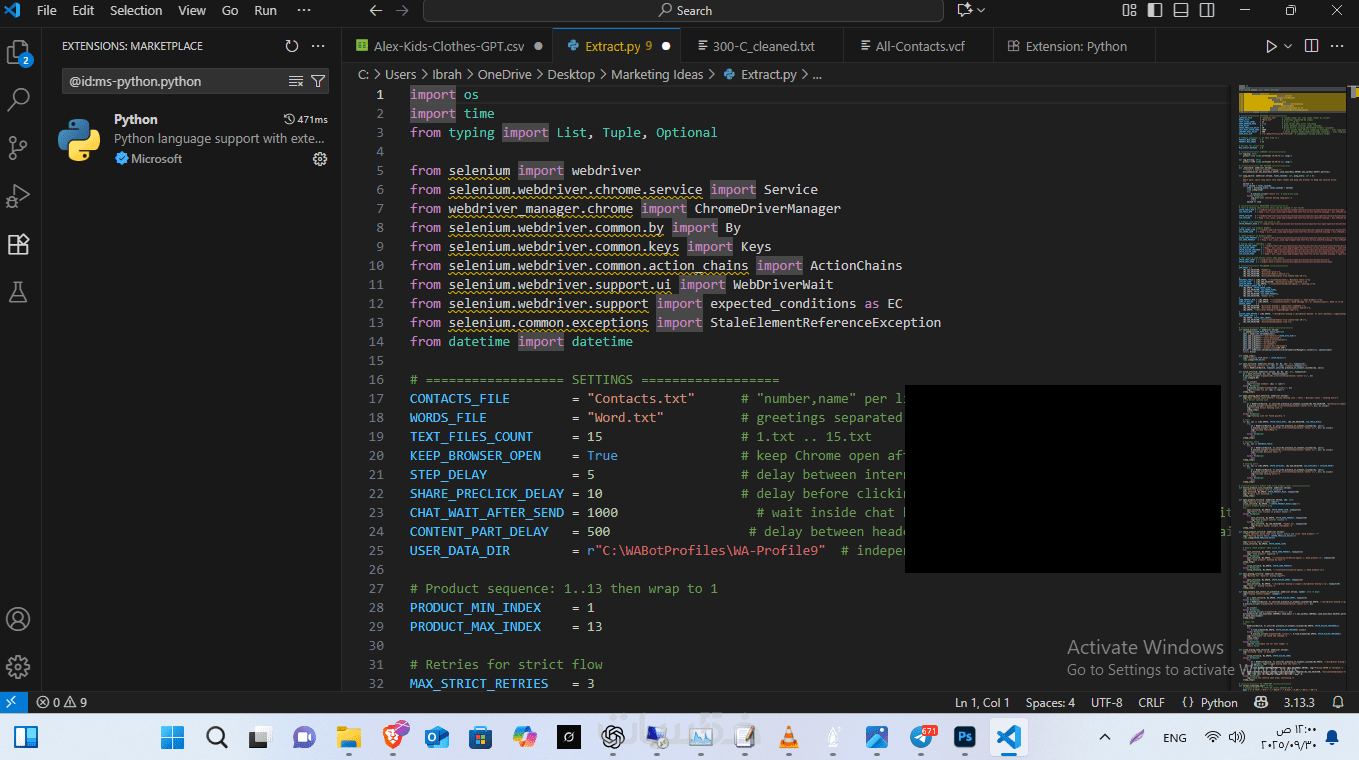Open the Explorer view in activity bar
This screenshot has width=1359, height=760.
18,53
